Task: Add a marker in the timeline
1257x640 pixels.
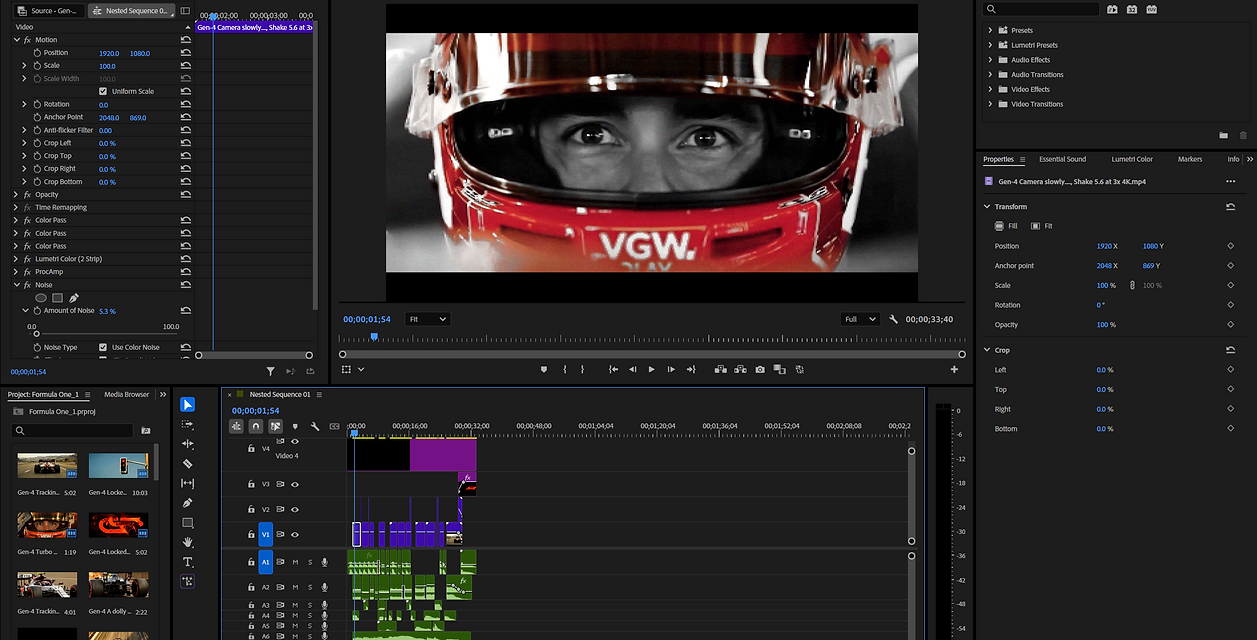Action: 295,426
